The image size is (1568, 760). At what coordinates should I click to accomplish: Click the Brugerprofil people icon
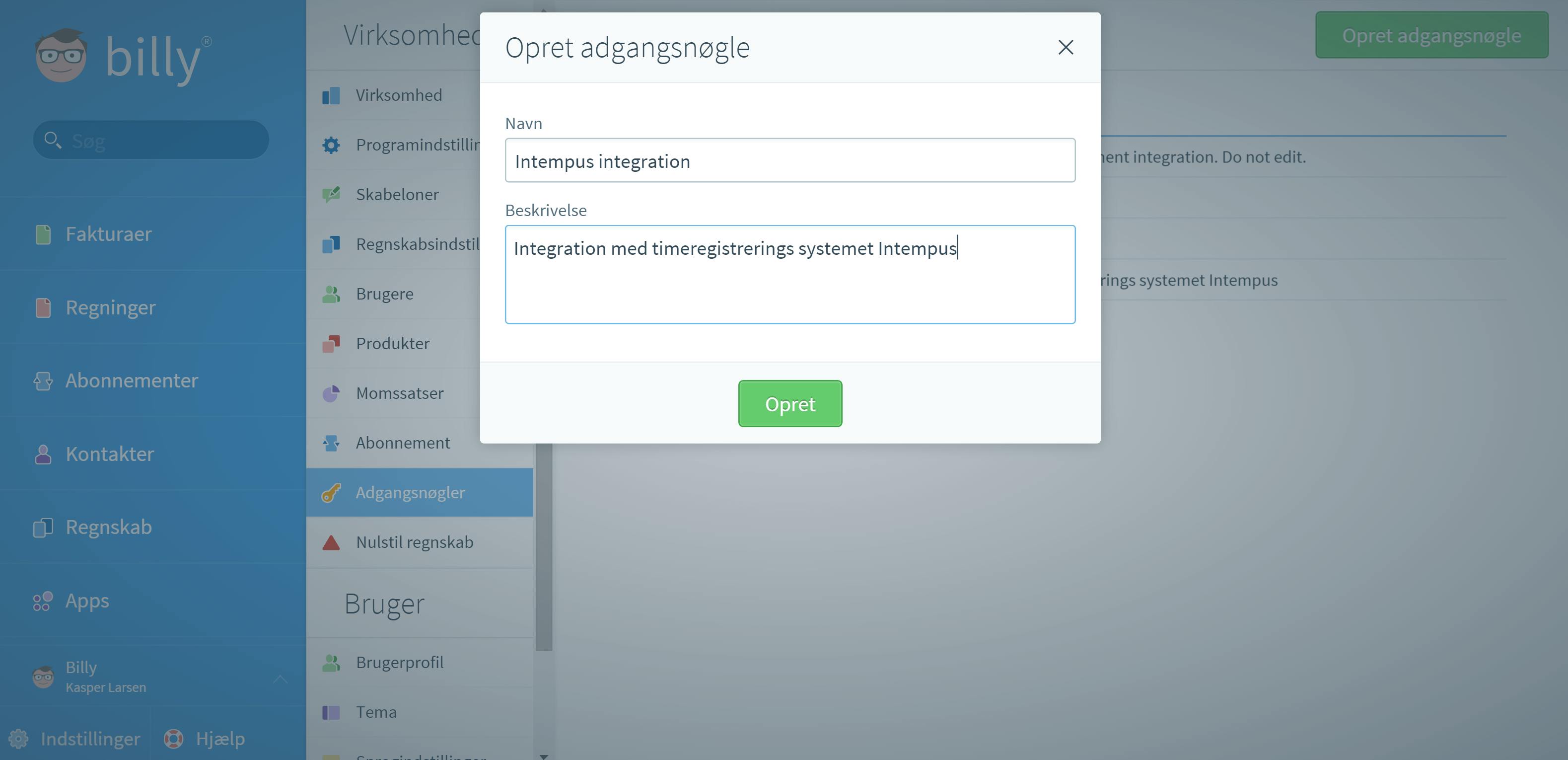point(331,663)
